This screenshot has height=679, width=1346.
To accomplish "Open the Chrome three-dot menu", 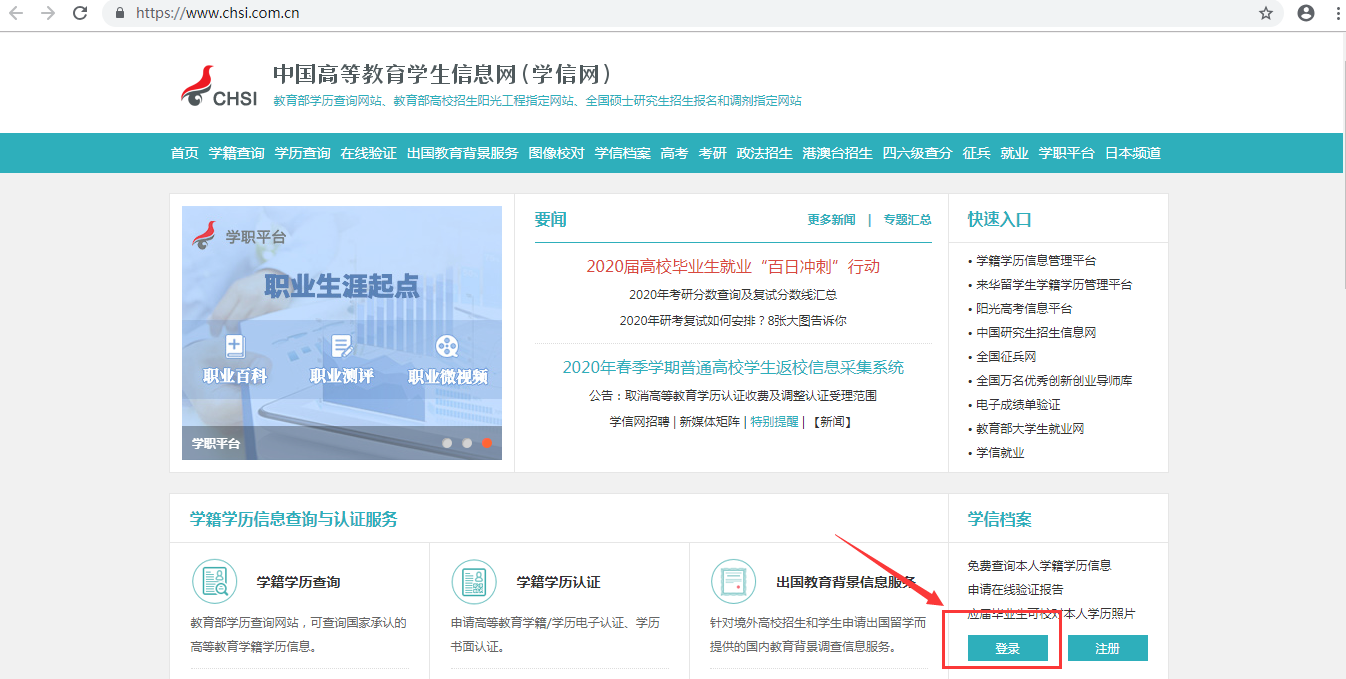I will [x=1337, y=13].
